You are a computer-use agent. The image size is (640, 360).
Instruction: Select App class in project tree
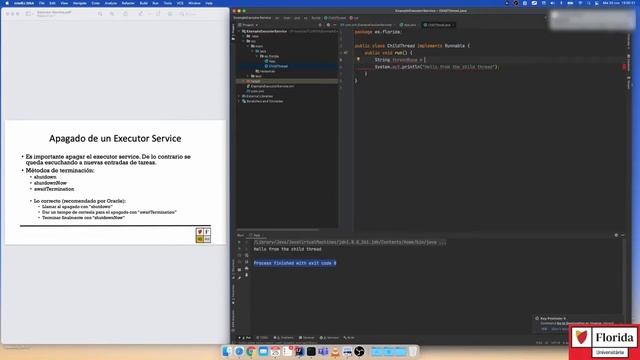point(272,61)
